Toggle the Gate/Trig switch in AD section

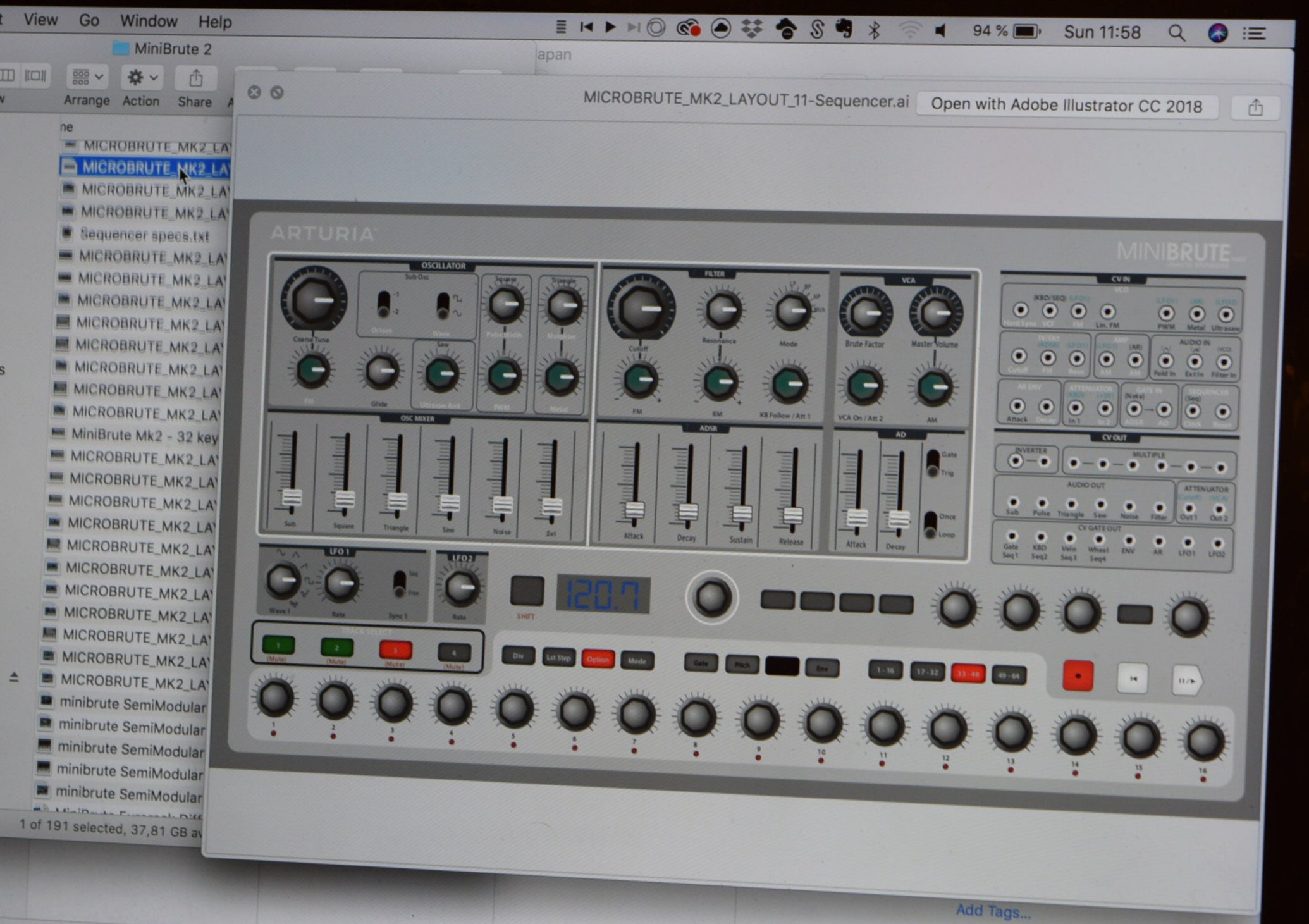coord(932,463)
